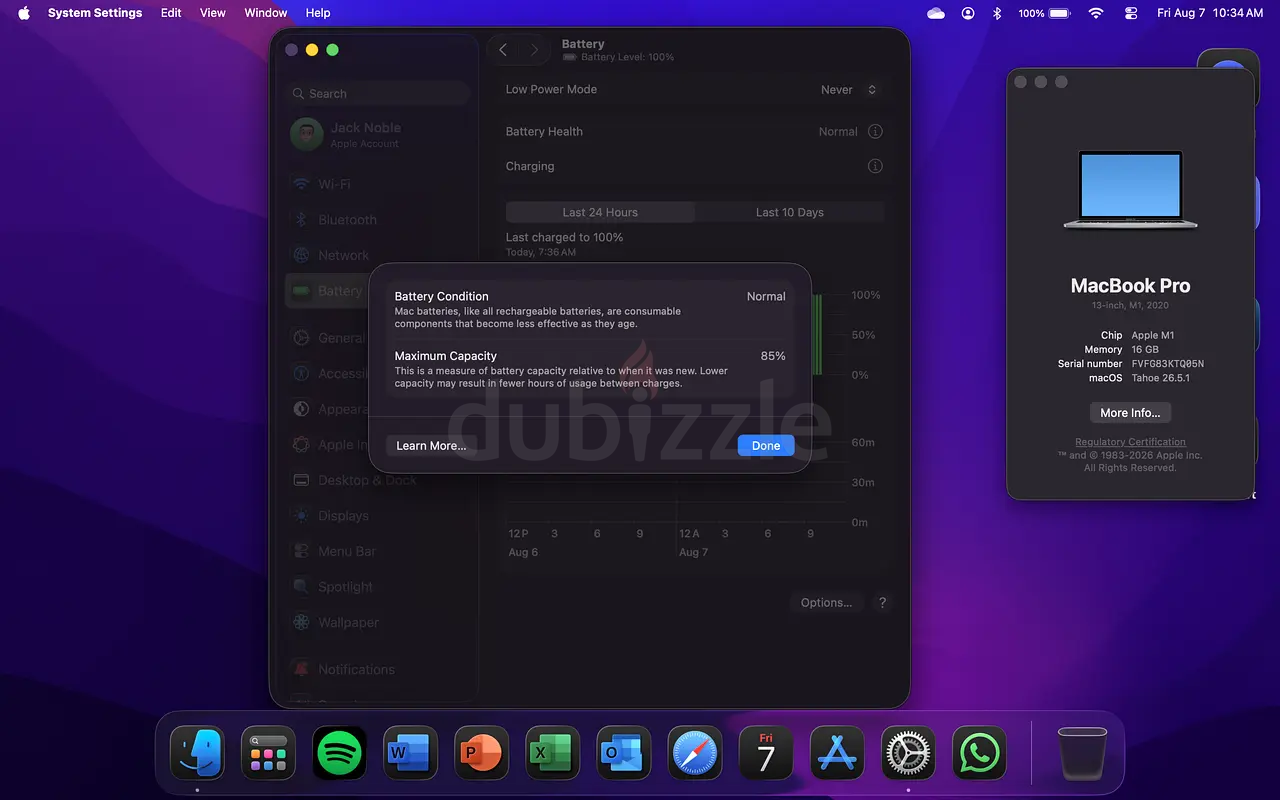1280x800 pixels.
Task: Click the user account icon in the menu bar
Action: pos(968,13)
